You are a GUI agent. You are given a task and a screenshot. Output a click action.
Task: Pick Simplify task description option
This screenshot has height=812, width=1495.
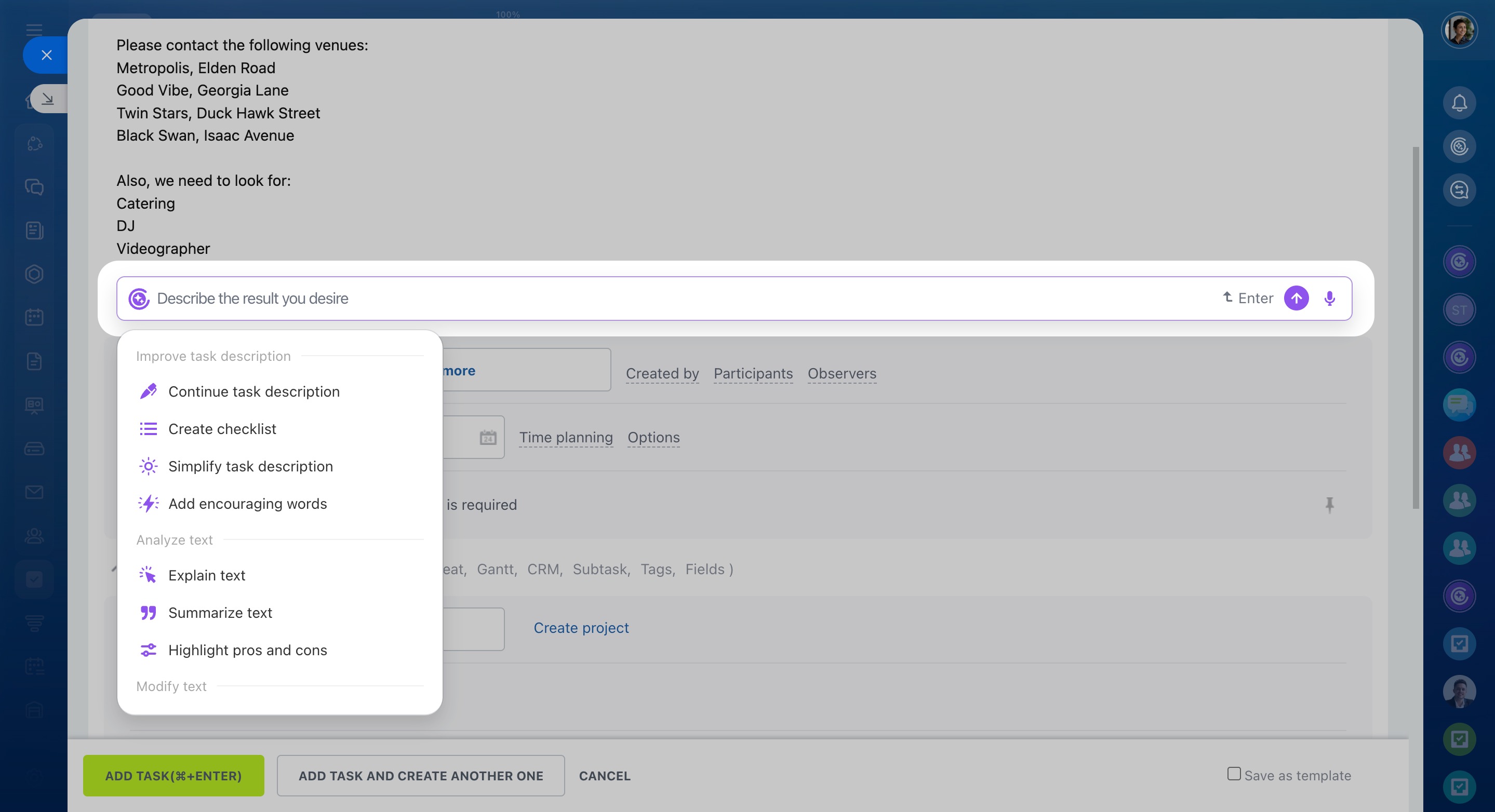pyautogui.click(x=250, y=466)
